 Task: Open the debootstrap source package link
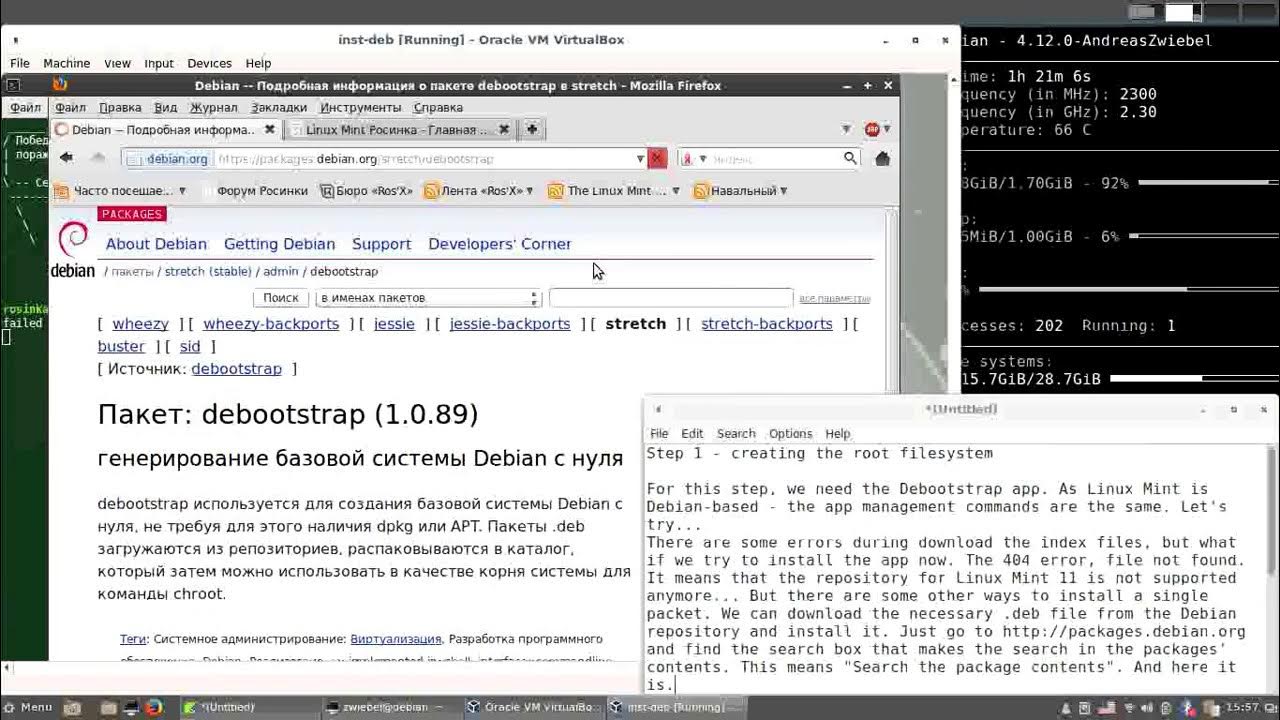point(237,369)
